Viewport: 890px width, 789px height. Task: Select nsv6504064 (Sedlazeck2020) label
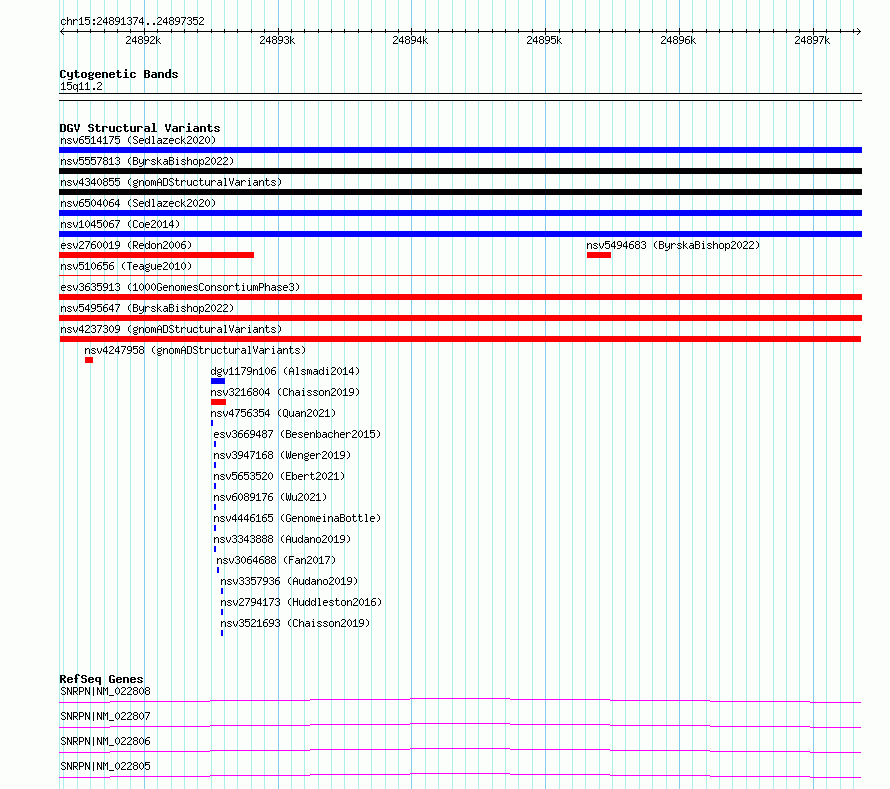pos(138,203)
